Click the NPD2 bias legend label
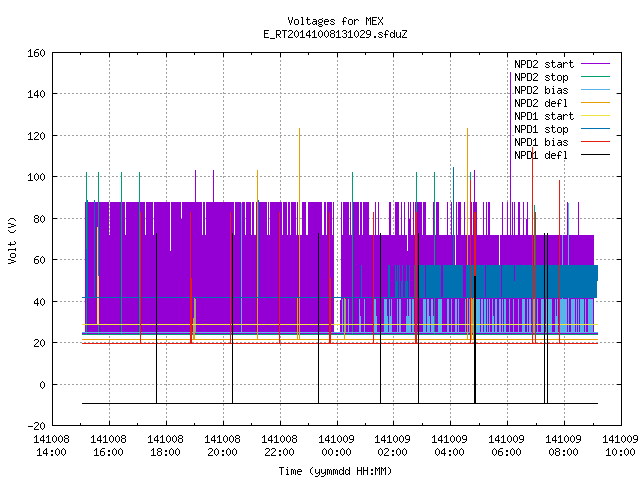The width and height of the screenshot is (640, 480). tap(541, 90)
